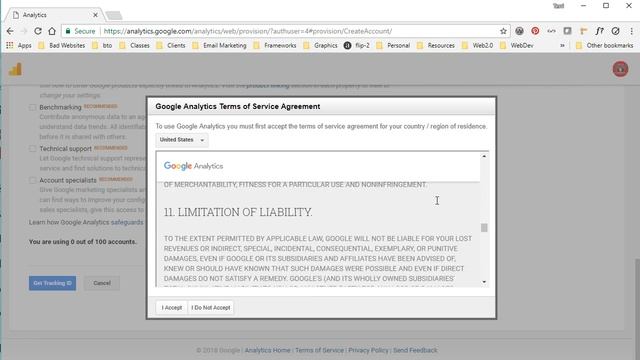Open the flip-2 bookmark
Image resolution: width=640 pixels, height=360 pixels.
pos(357,45)
